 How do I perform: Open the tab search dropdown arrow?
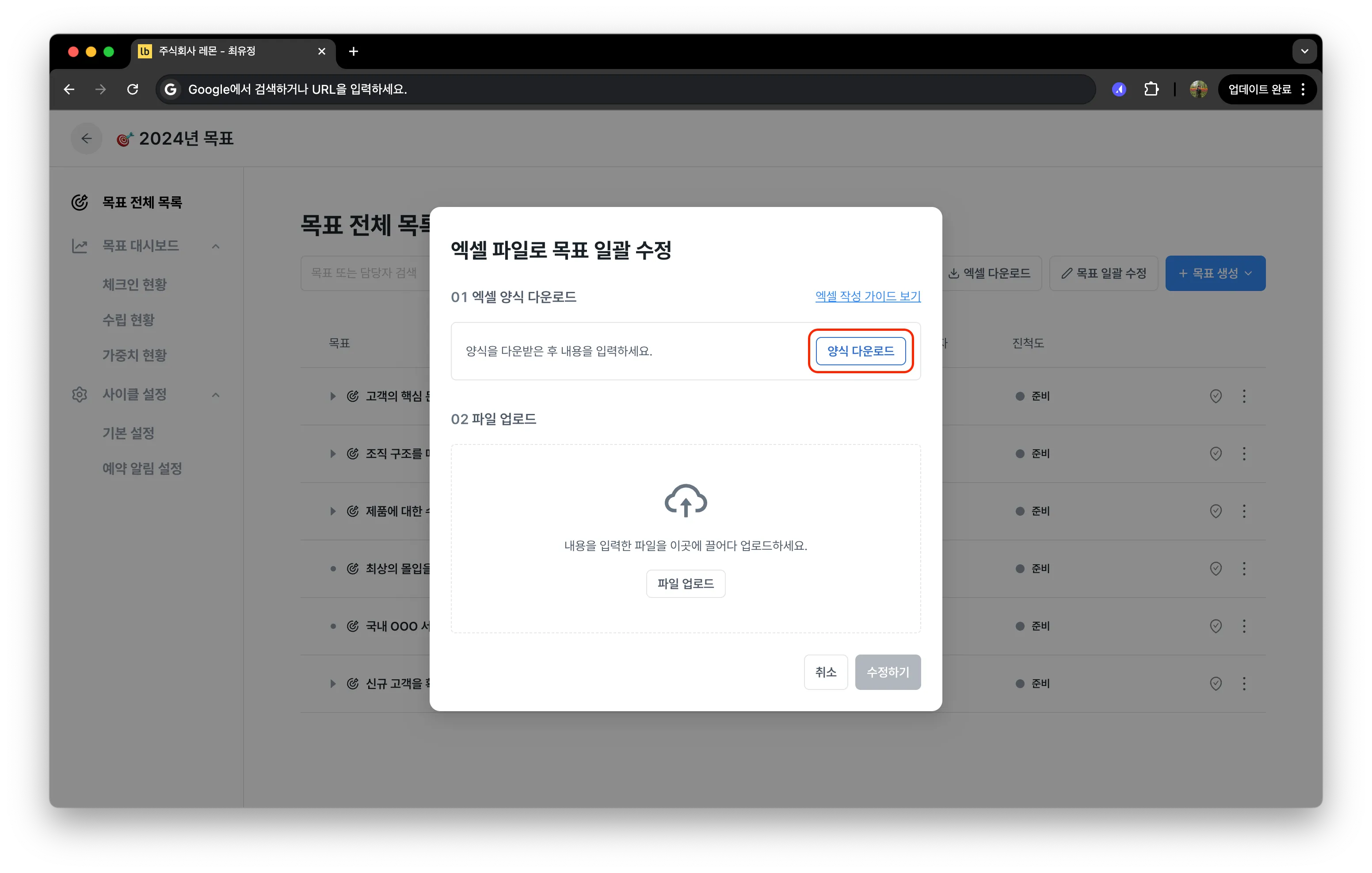point(1304,51)
